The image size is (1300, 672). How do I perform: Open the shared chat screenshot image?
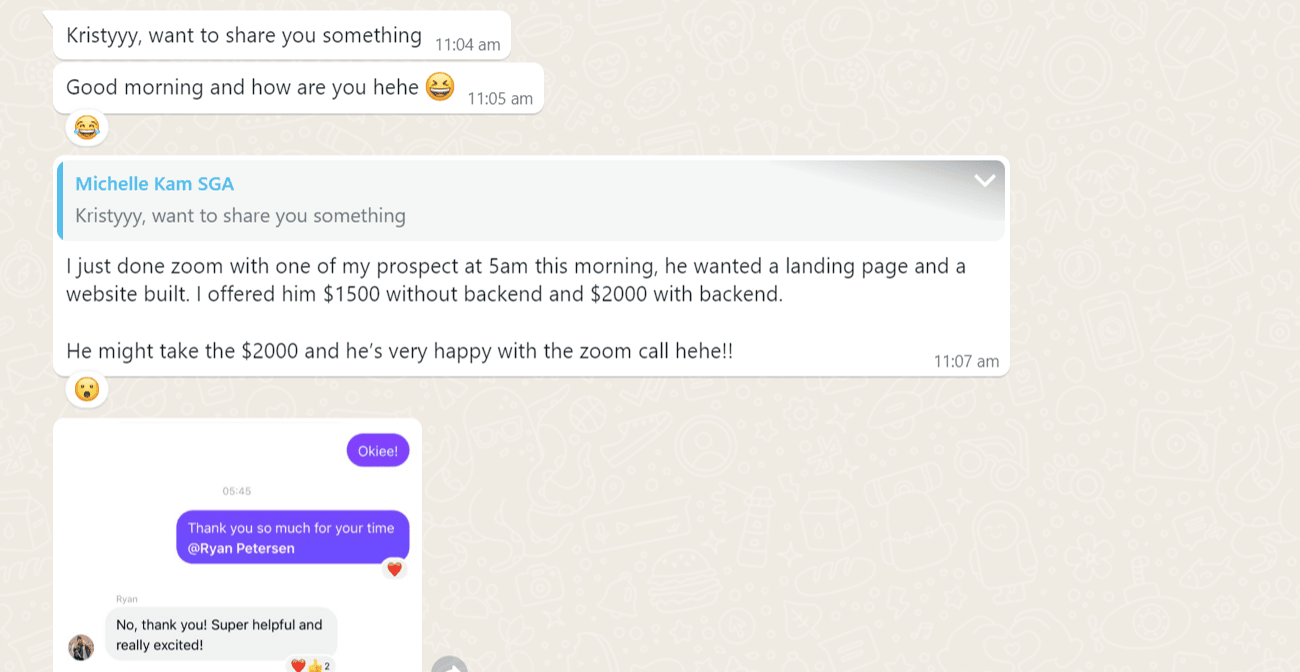tap(237, 545)
